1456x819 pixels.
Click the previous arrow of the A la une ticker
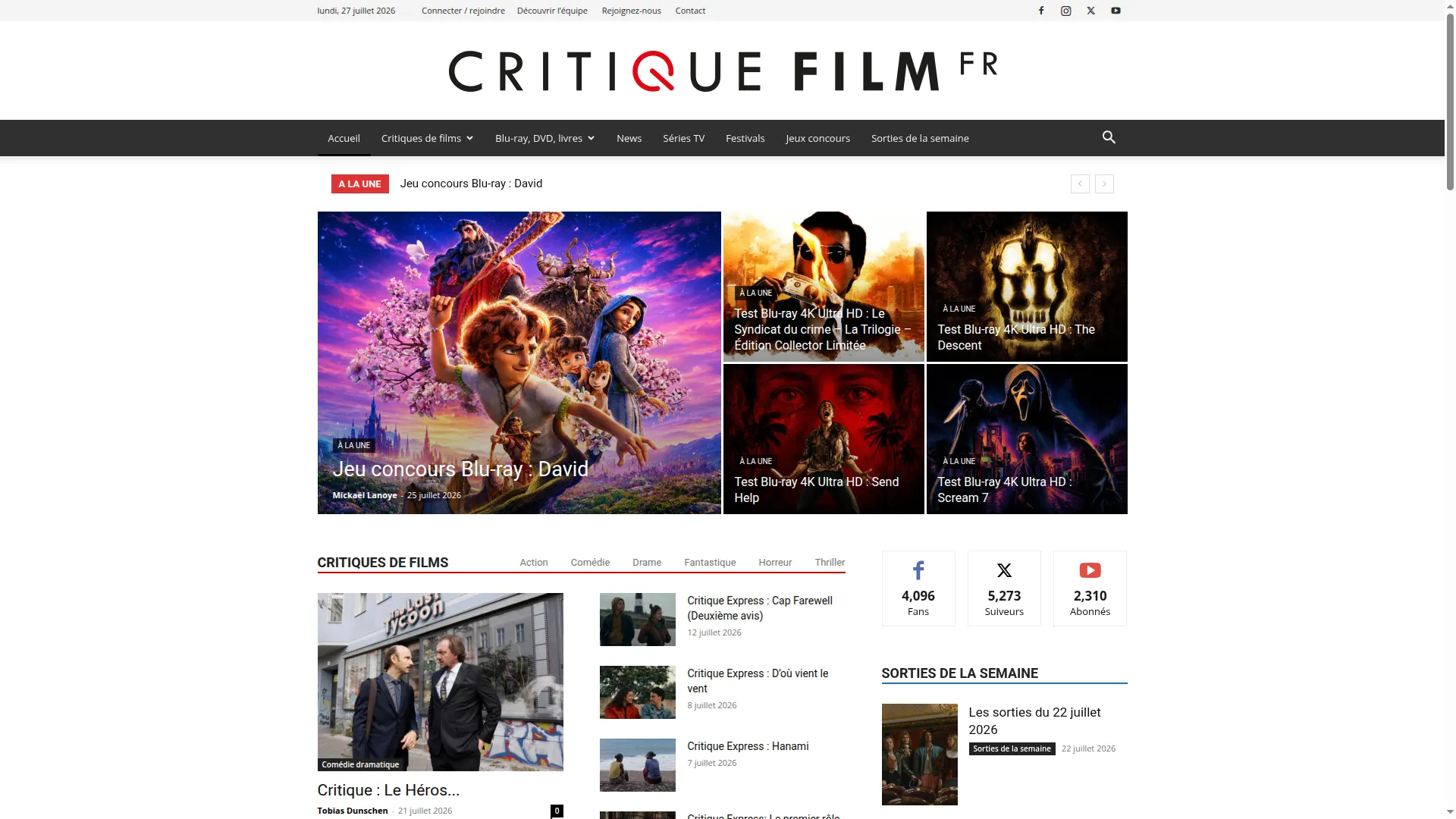1080,184
